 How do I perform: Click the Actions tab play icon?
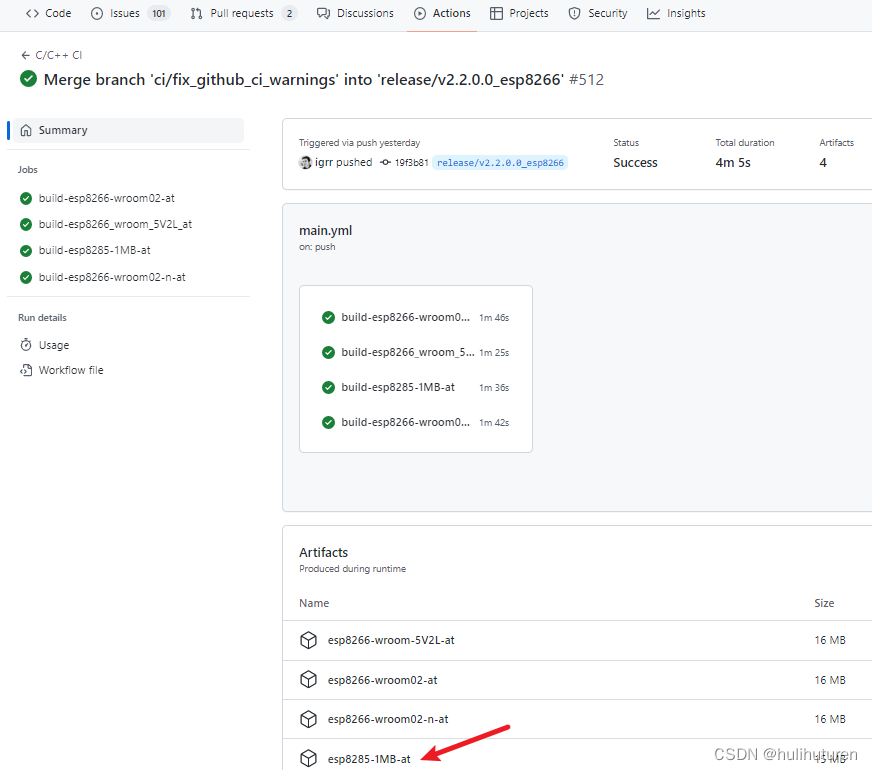pyautogui.click(x=420, y=13)
